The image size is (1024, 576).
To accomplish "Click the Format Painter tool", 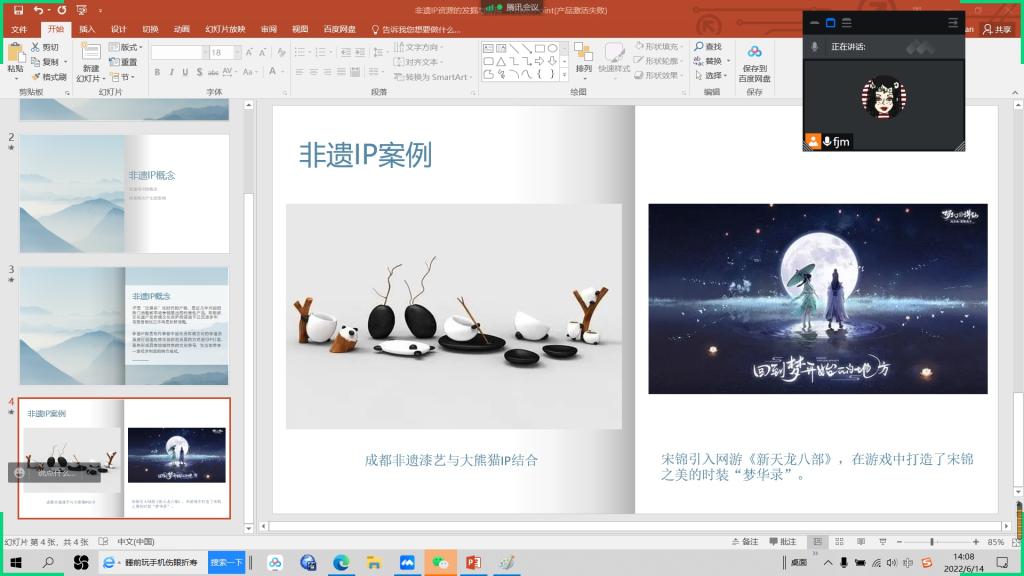I will (x=48, y=77).
